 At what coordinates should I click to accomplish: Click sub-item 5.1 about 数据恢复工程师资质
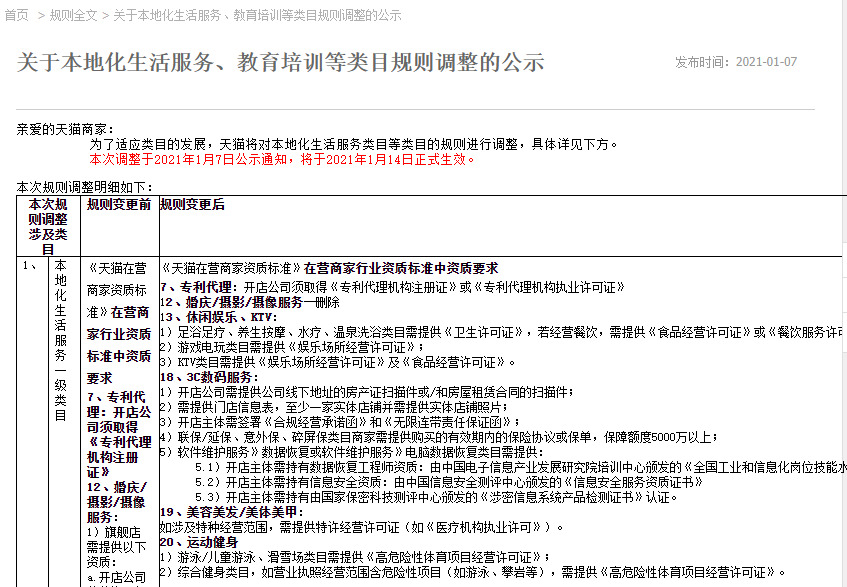coord(521,467)
